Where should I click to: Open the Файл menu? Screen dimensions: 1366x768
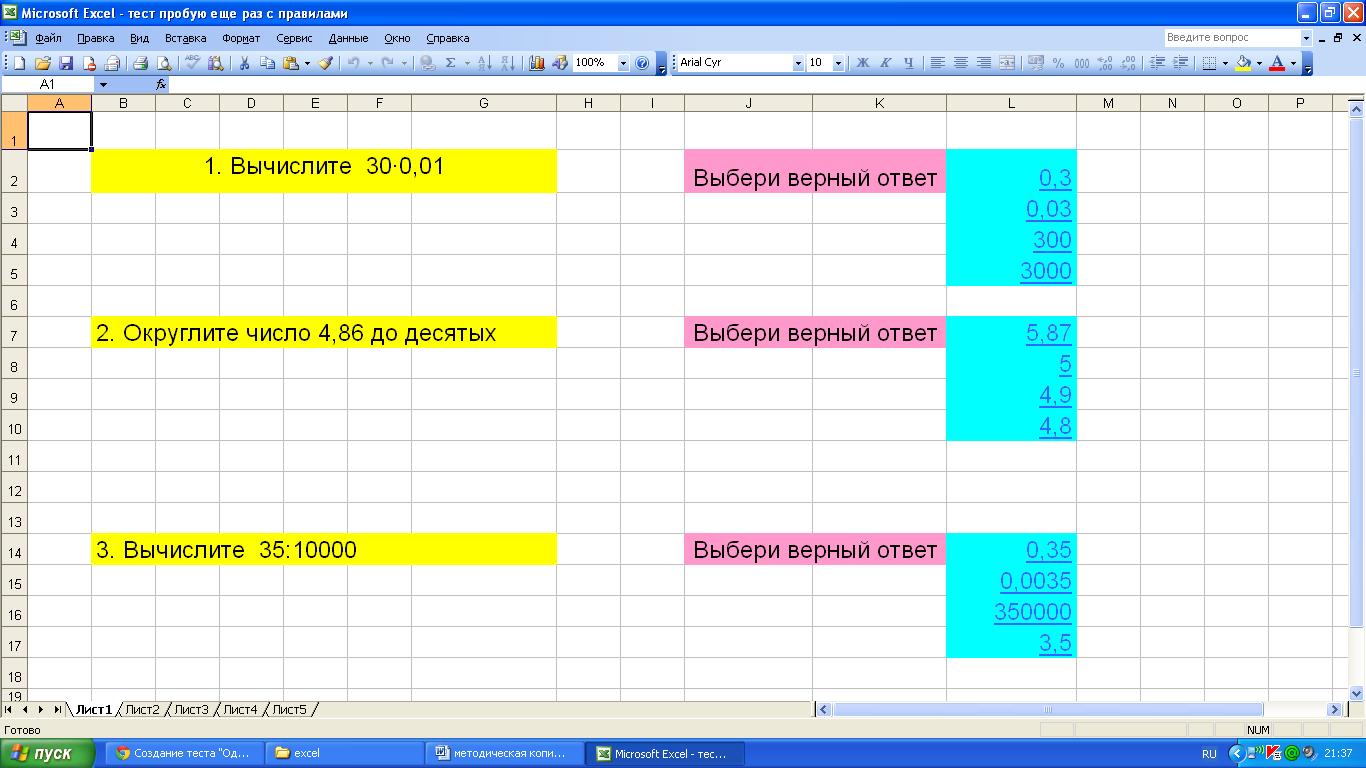[48, 38]
